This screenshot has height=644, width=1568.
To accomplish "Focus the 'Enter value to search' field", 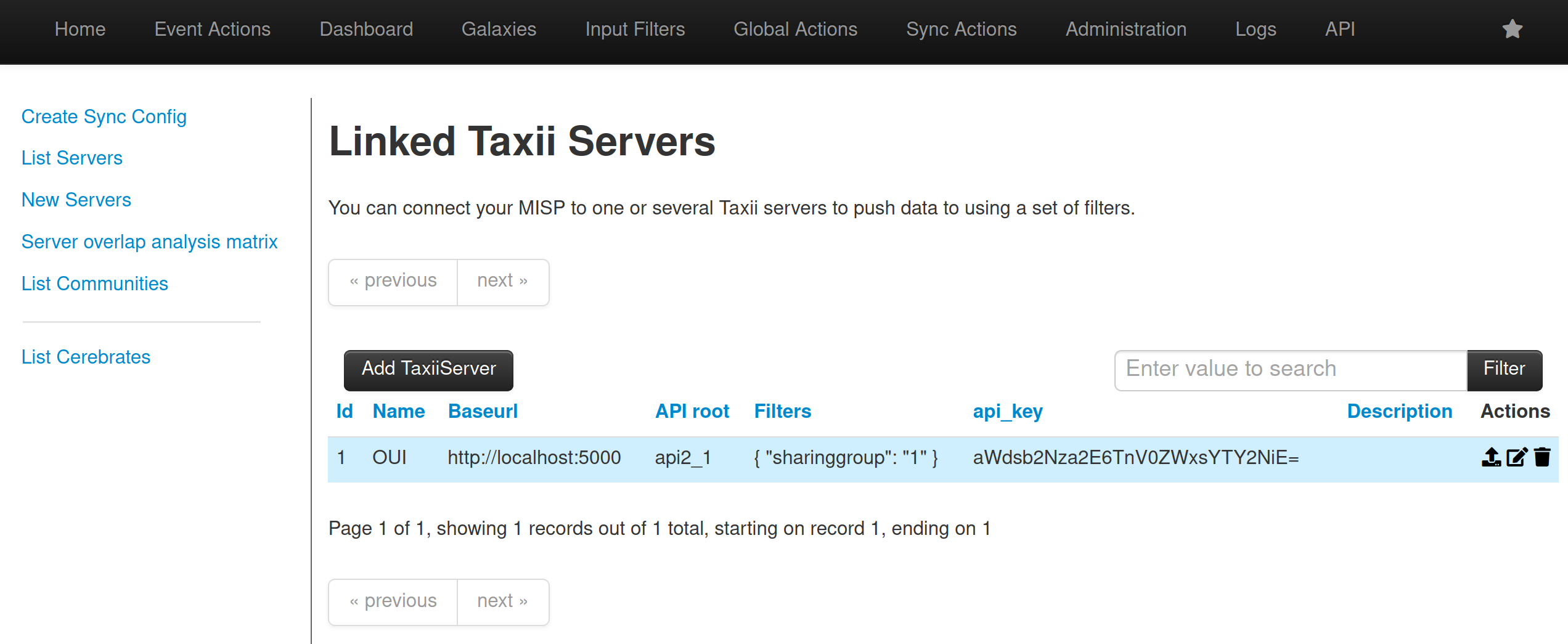I will coord(1290,369).
